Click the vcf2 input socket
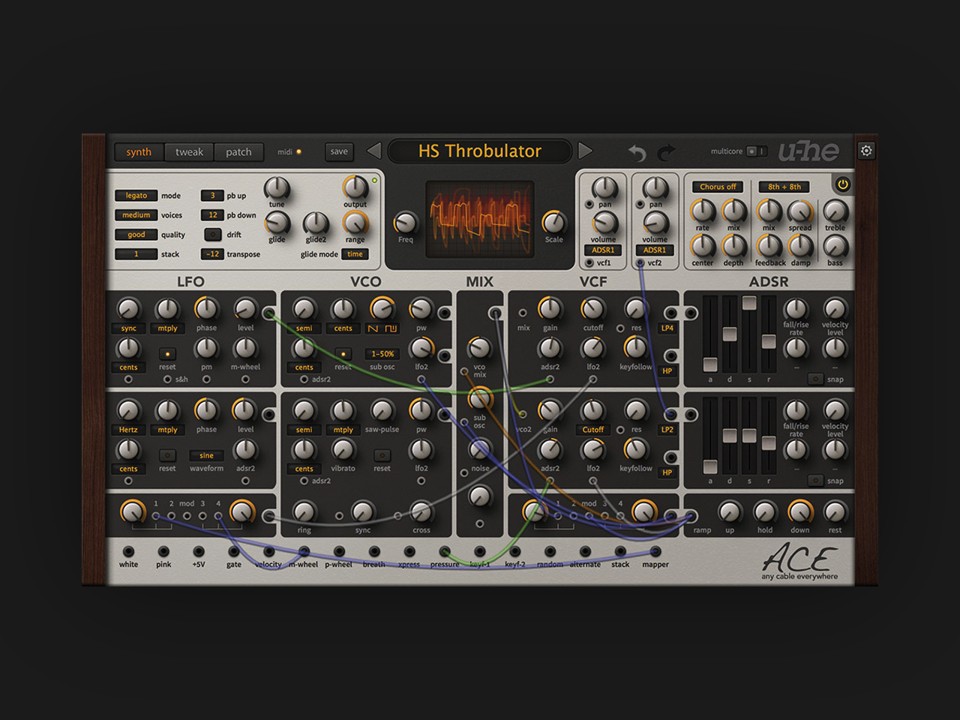 [640, 263]
